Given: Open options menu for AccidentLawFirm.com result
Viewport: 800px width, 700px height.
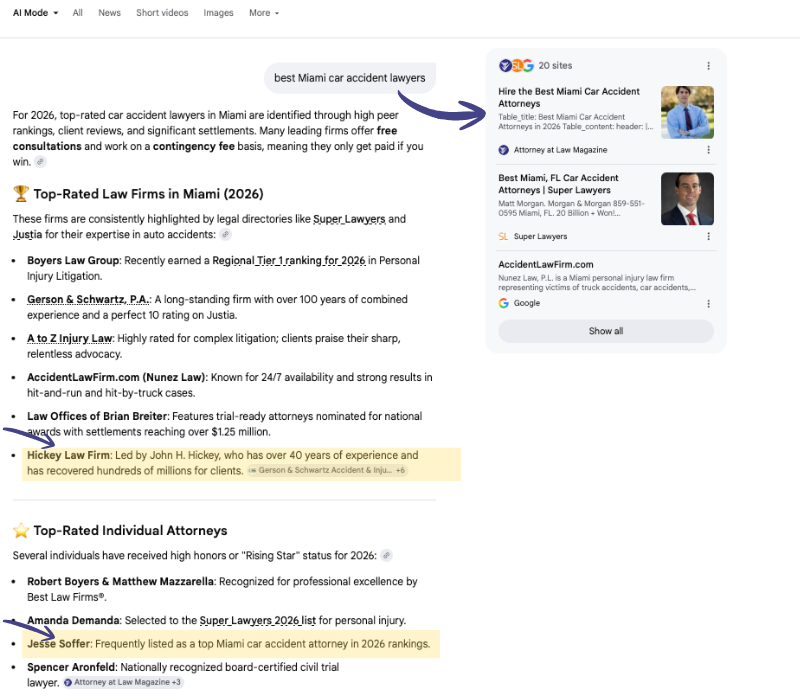Looking at the screenshot, I should click(708, 304).
